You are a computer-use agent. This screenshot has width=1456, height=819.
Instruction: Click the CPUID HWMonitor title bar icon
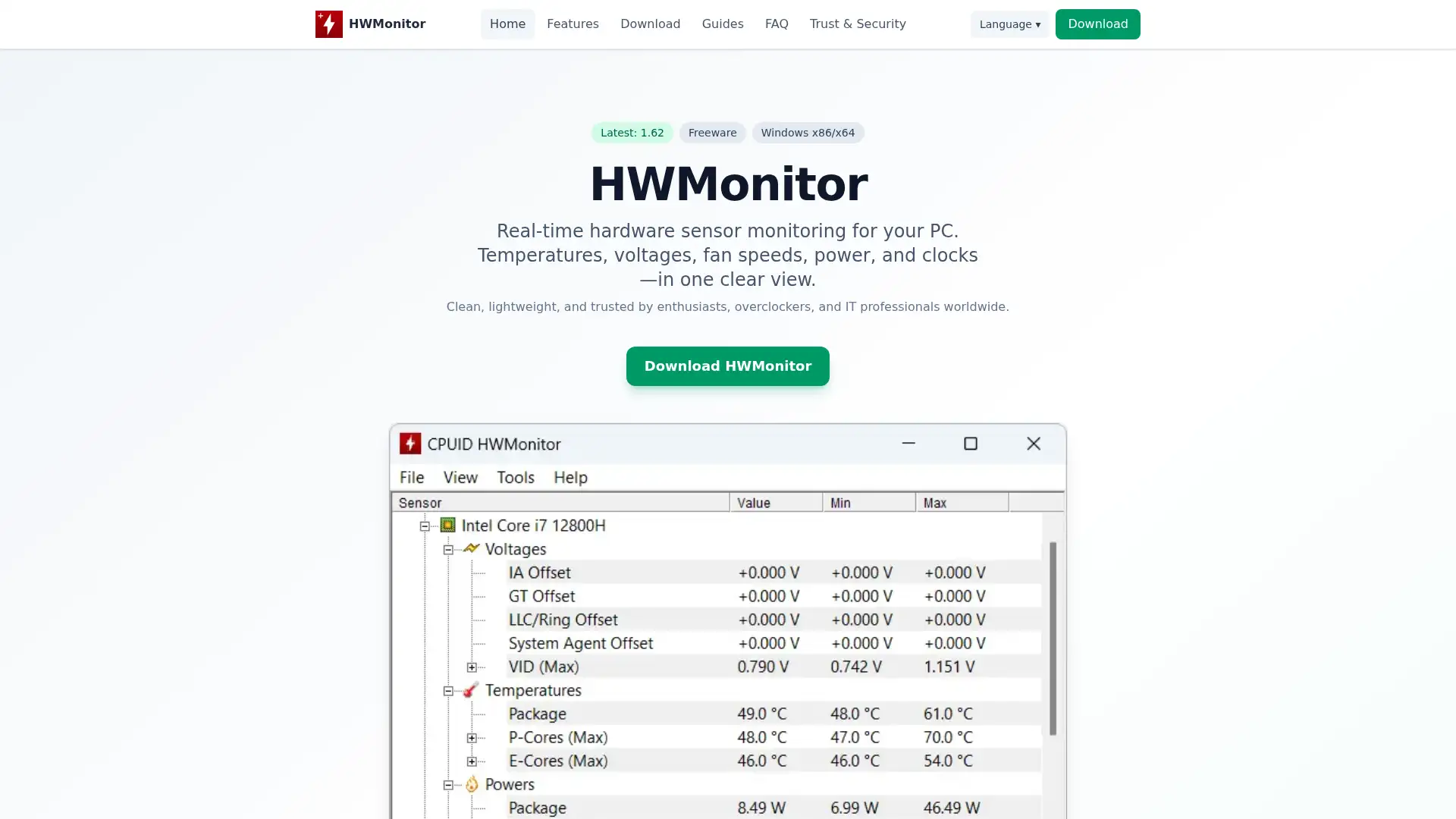coord(410,444)
